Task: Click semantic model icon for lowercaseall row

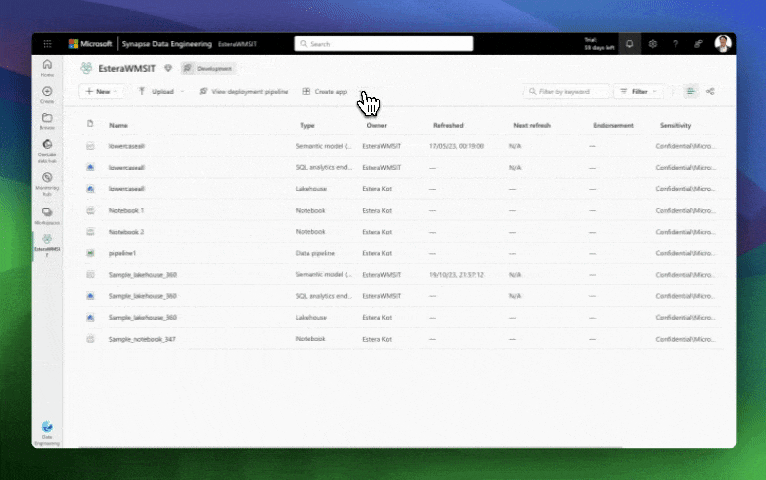Action: [x=90, y=146]
